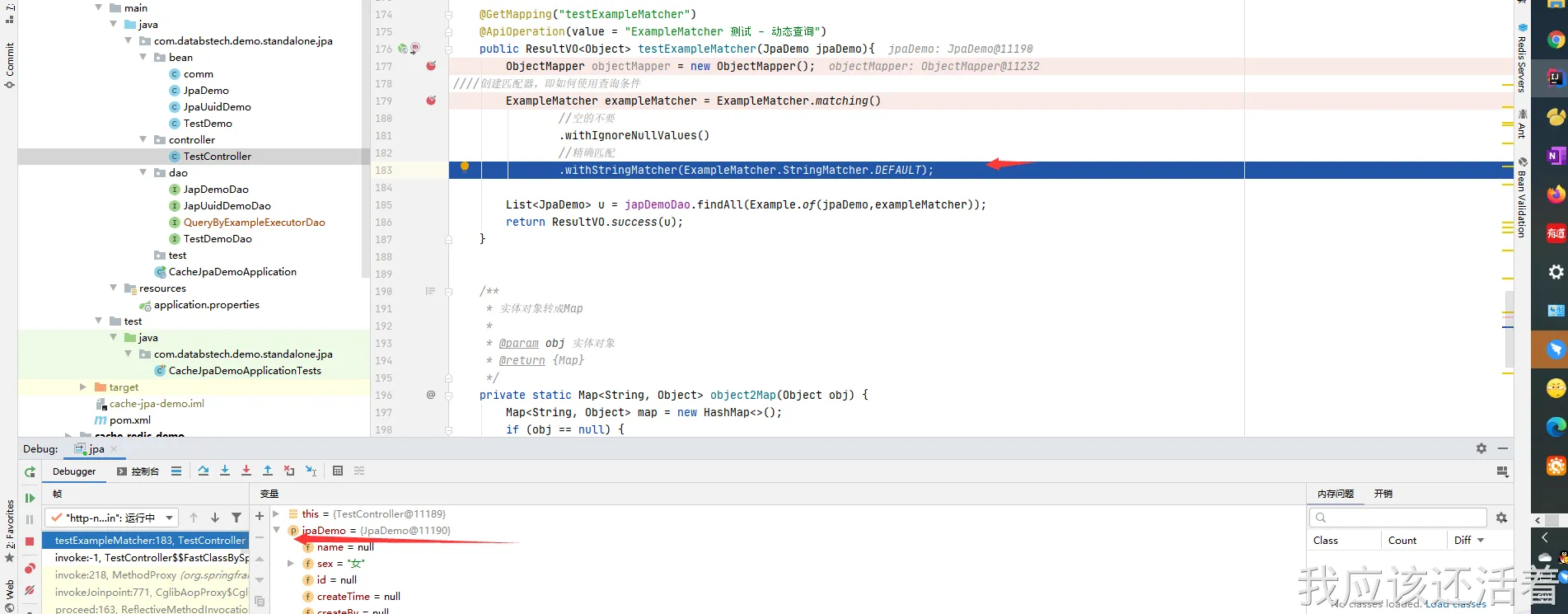Stop debugging with the red square icon

point(30,541)
